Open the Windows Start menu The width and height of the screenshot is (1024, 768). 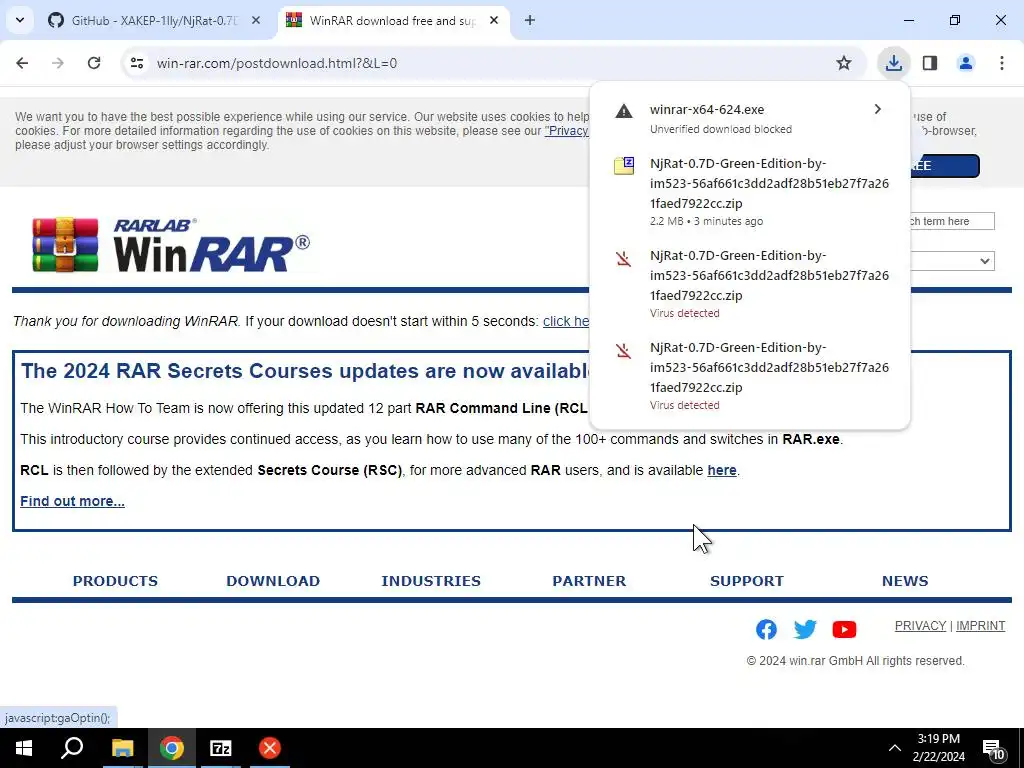[x=24, y=748]
